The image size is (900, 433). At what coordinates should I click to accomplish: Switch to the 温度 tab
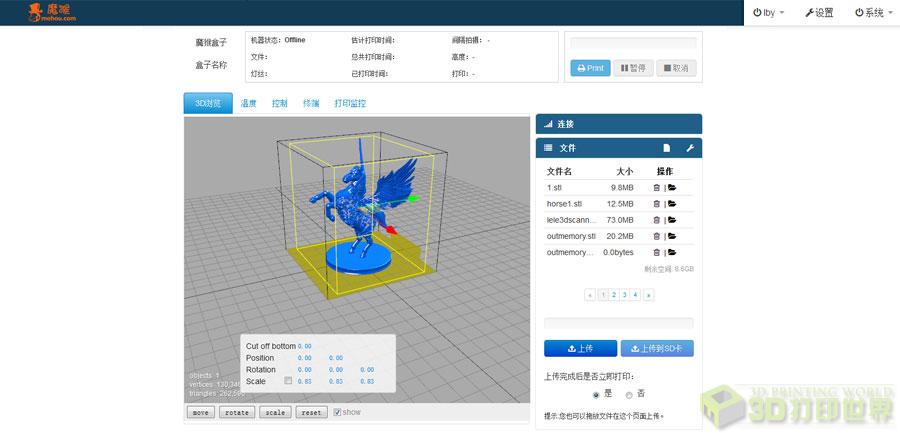[x=249, y=103]
